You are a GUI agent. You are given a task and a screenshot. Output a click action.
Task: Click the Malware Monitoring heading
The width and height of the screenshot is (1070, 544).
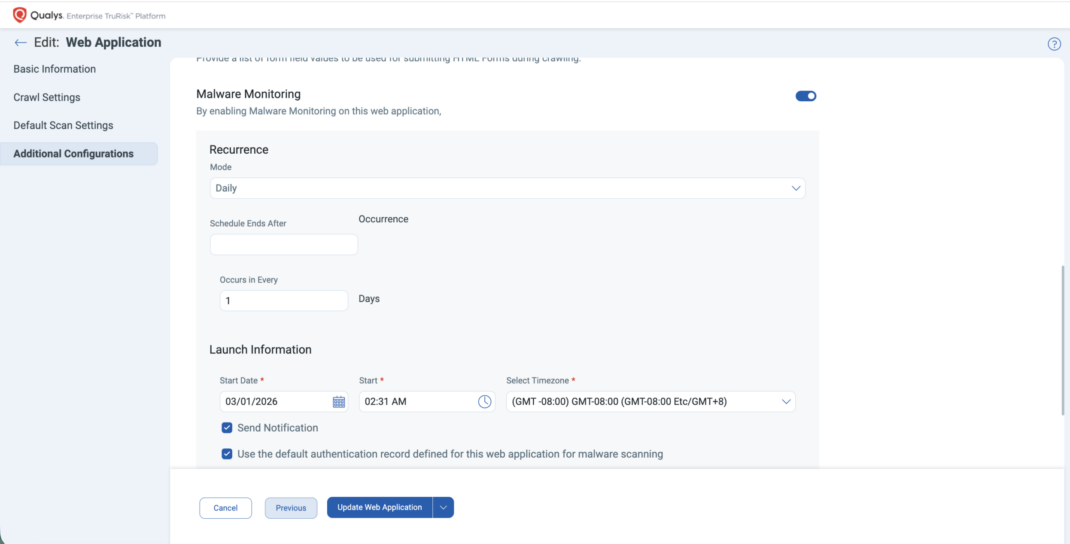[x=248, y=94]
